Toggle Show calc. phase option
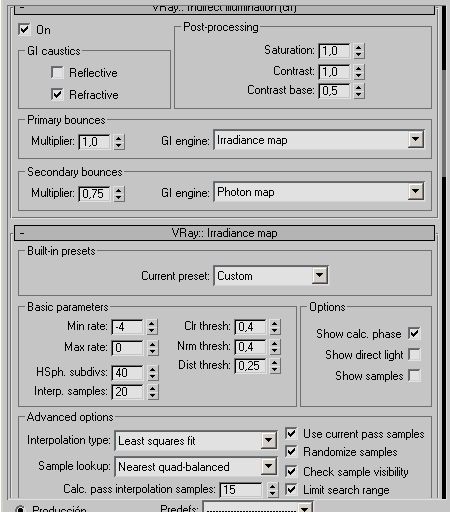This screenshot has width=450, height=512. coord(414,333)
